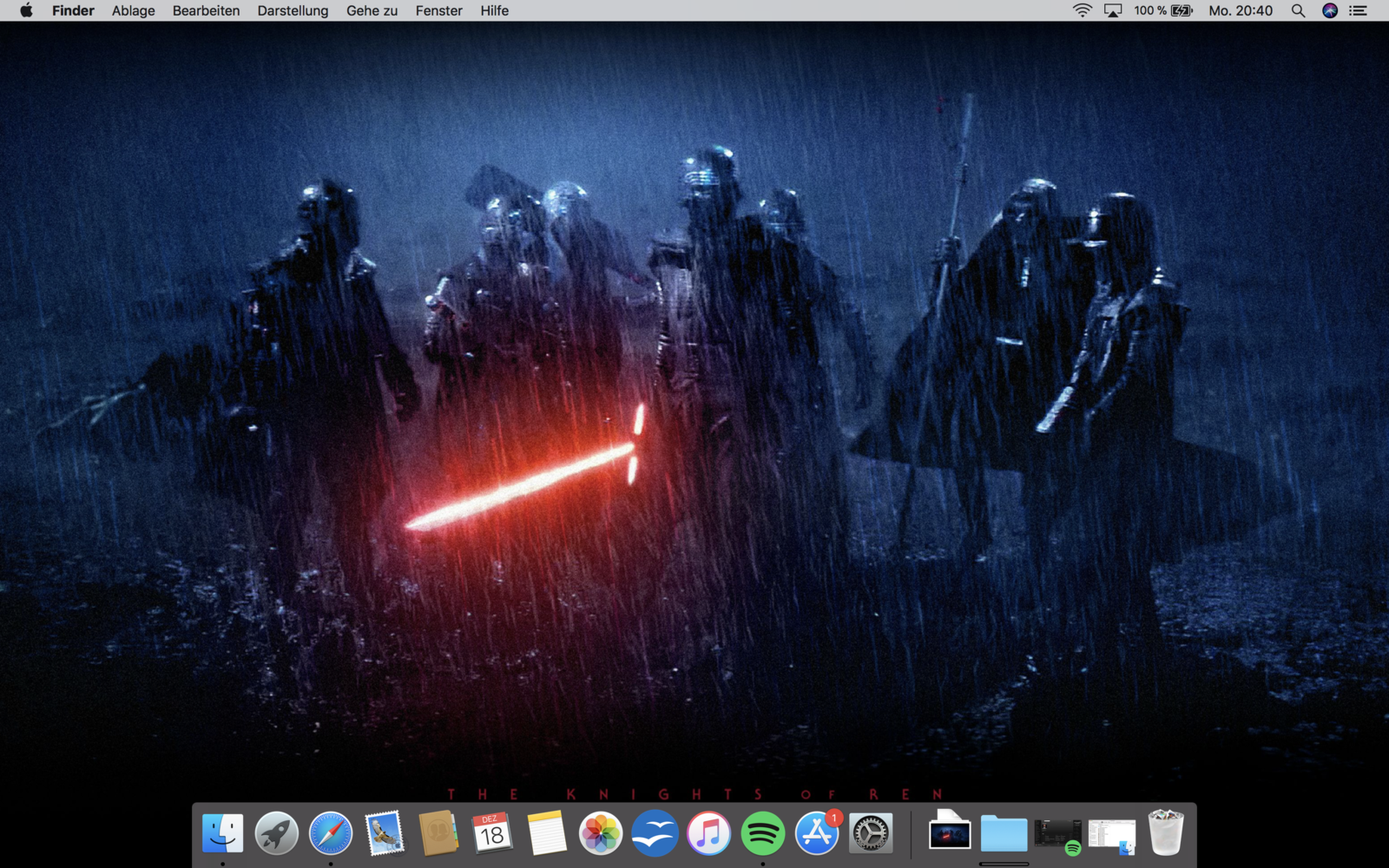
Task: Click the clock showing Mo. 20:40
Action: [1241, 10]
